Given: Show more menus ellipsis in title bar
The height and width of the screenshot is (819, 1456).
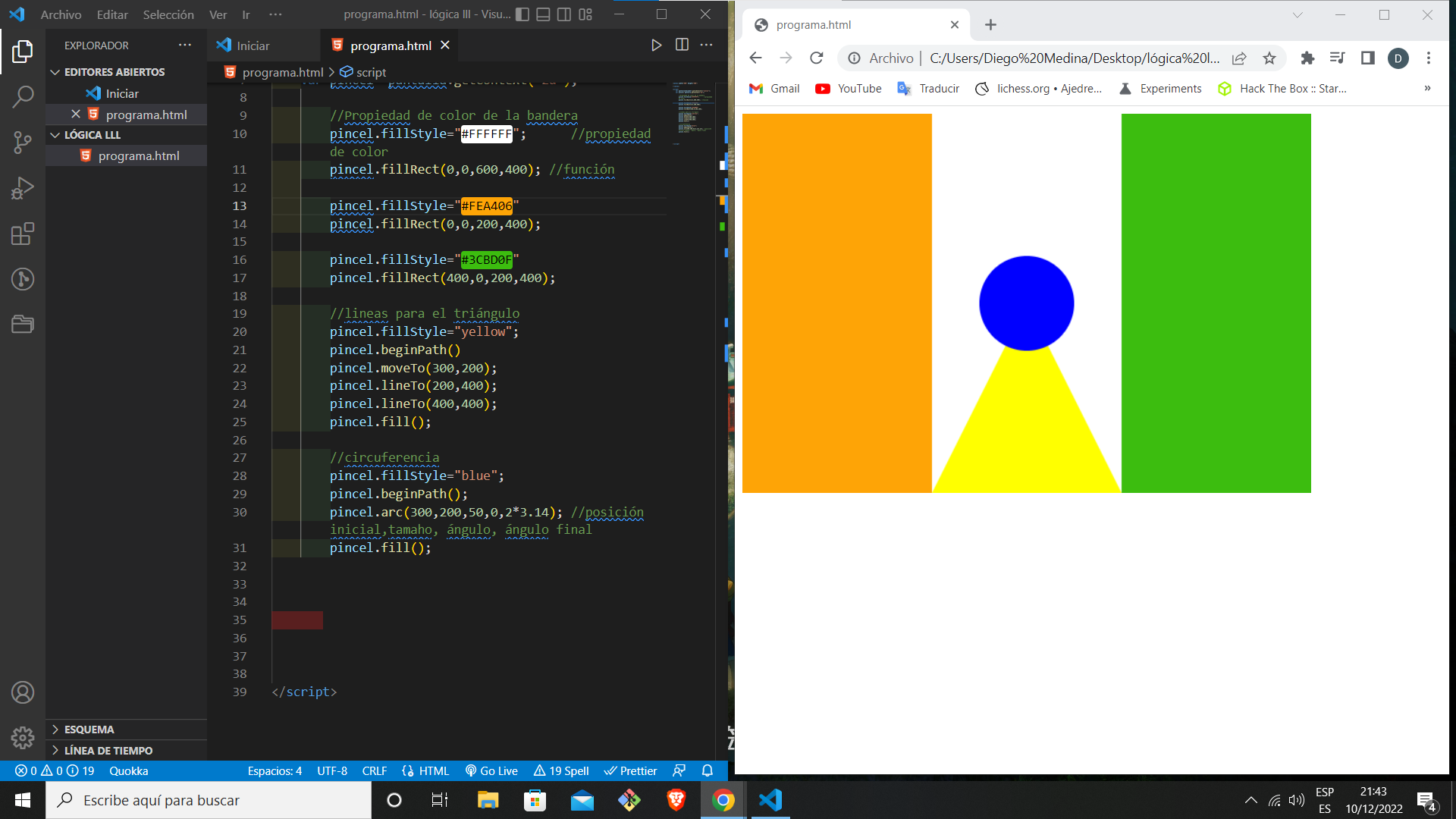Looking at the screenshot, I should [275, 14].
